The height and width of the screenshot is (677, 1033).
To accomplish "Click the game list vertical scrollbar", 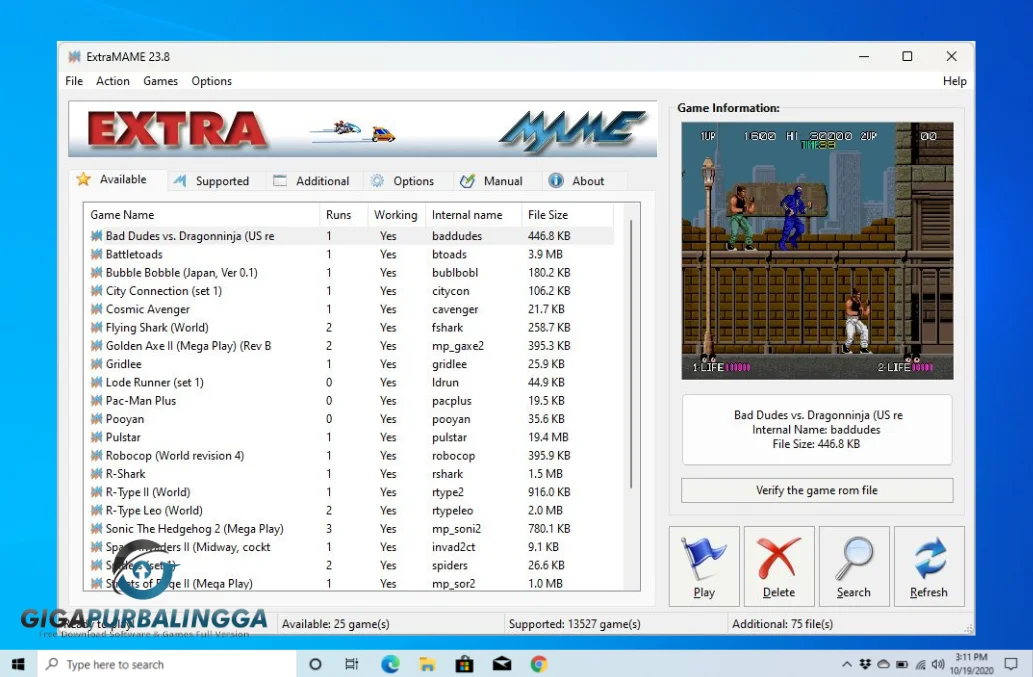I will 631,356.
